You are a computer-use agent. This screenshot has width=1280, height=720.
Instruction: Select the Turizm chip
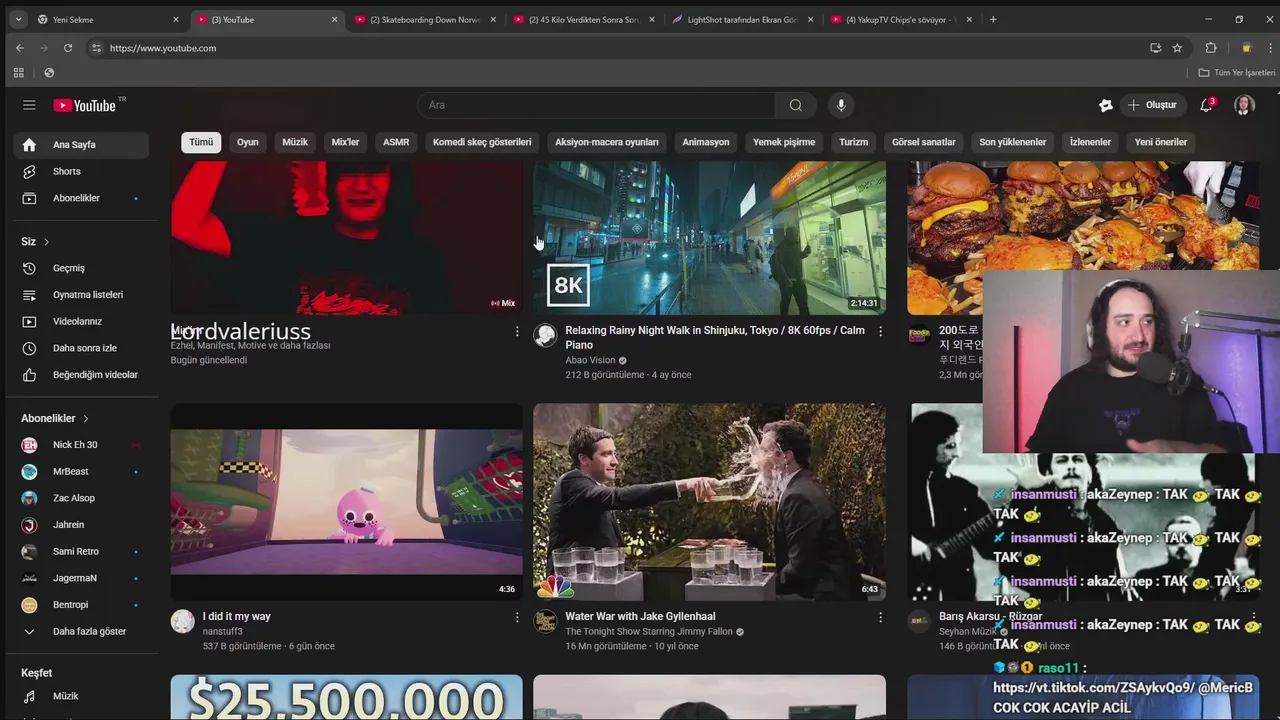(854, 142)
